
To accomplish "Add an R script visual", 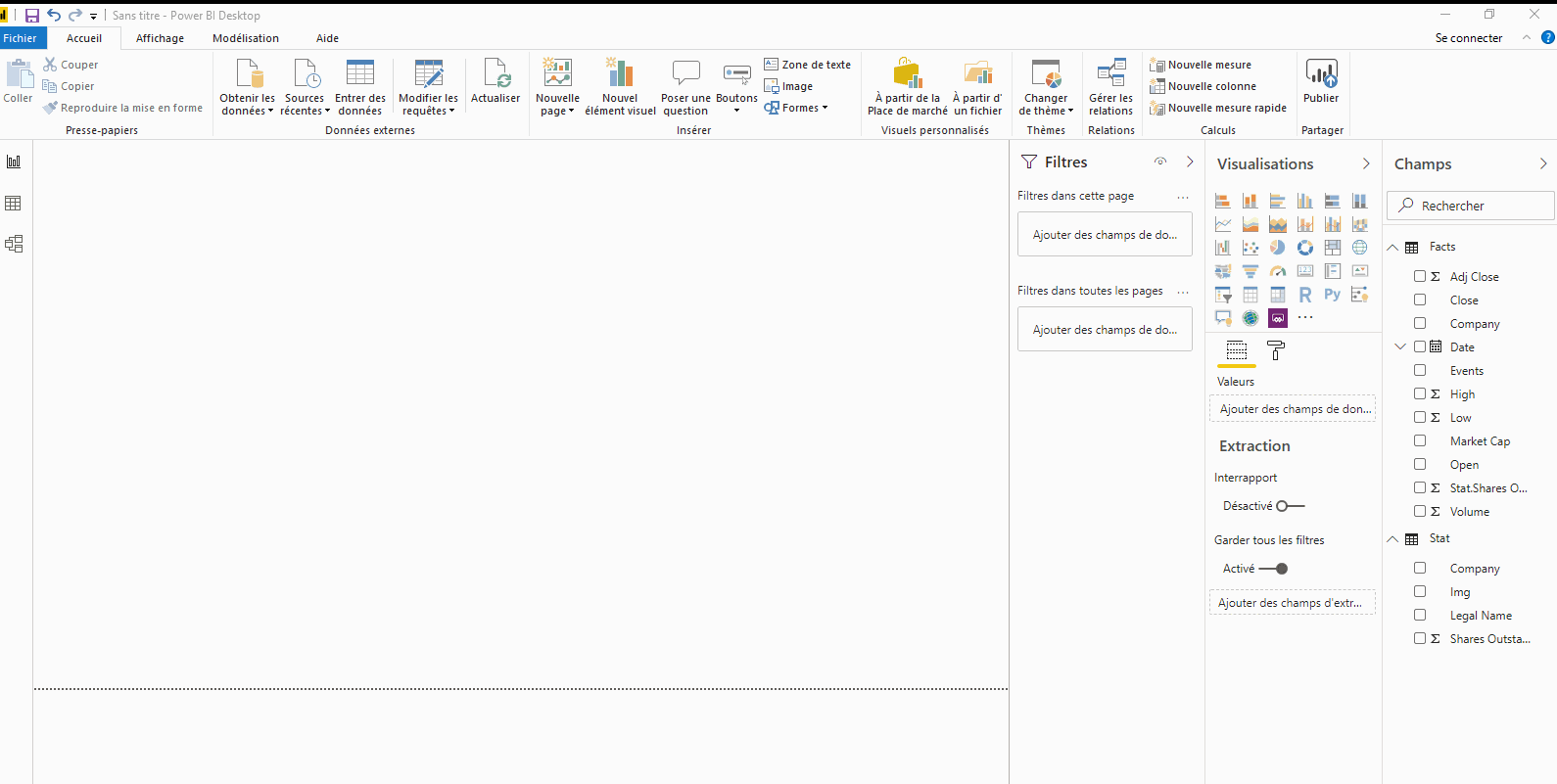I will [1305, 295].
